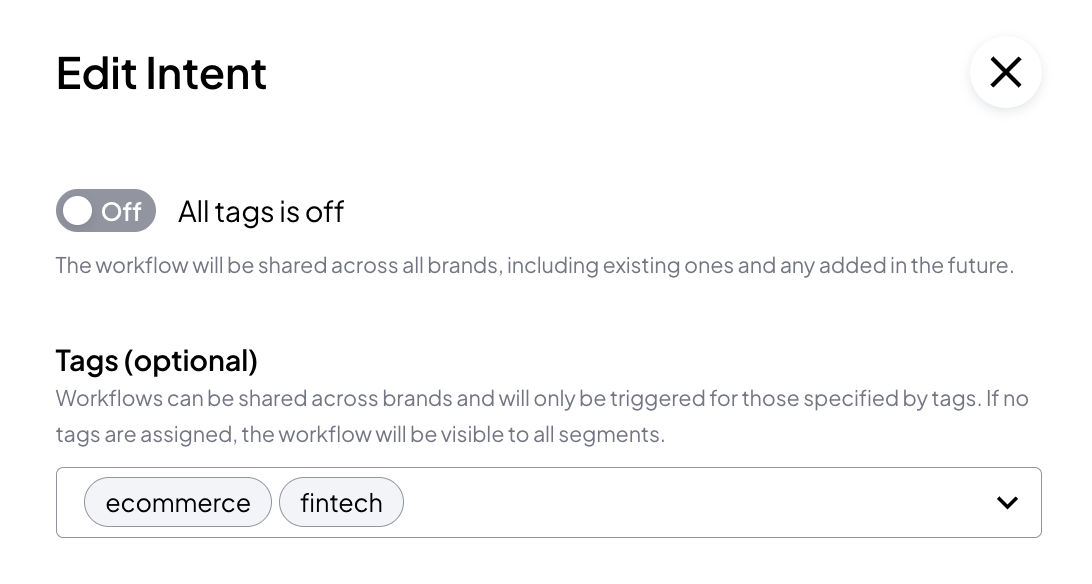Close the Edit Intent dialog
1092x584 pixels.
pos(1006,72)
